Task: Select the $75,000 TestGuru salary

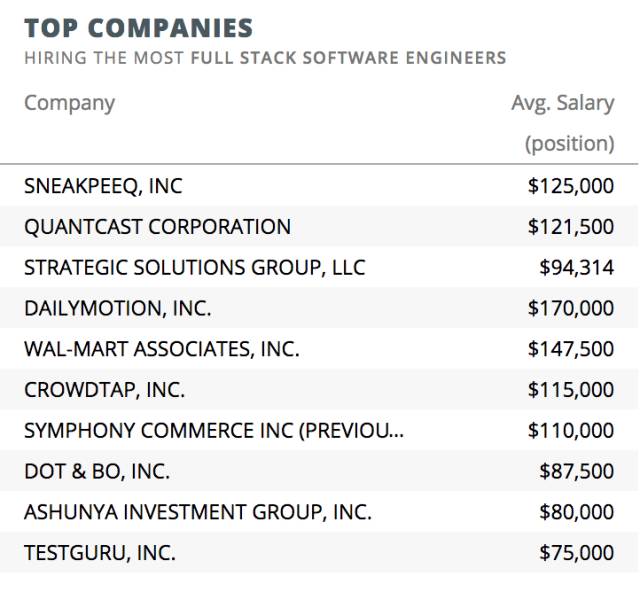Action: [x=576, y=553]
